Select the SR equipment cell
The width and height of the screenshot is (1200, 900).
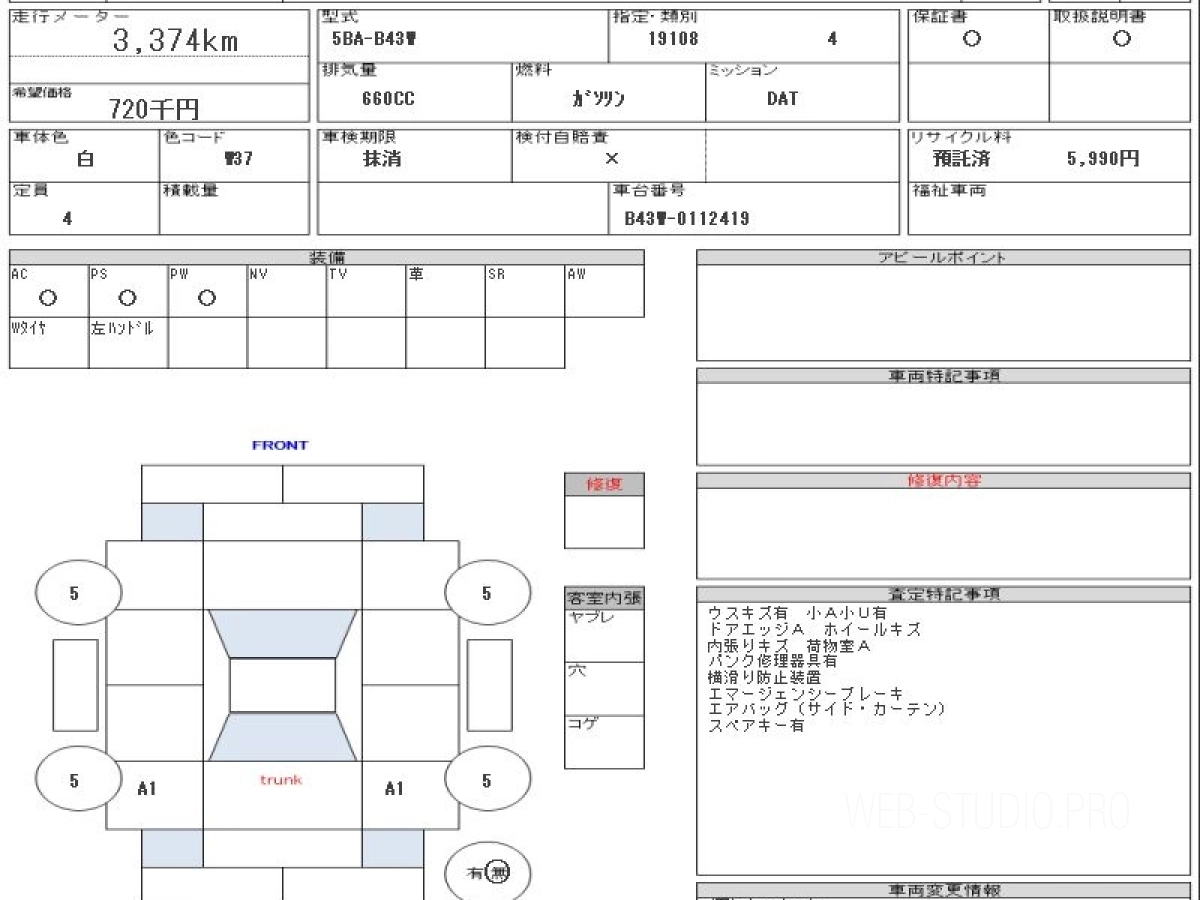click(525, 291)
